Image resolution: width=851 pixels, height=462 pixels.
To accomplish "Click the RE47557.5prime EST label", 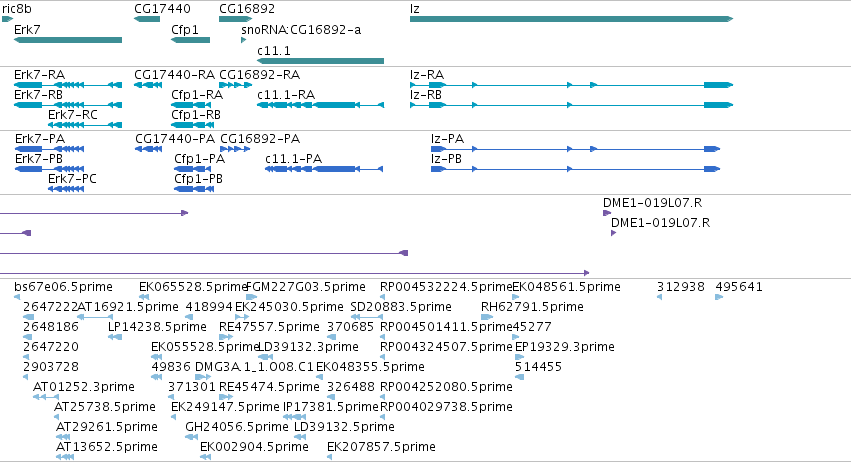I will (x=269, y=327).
